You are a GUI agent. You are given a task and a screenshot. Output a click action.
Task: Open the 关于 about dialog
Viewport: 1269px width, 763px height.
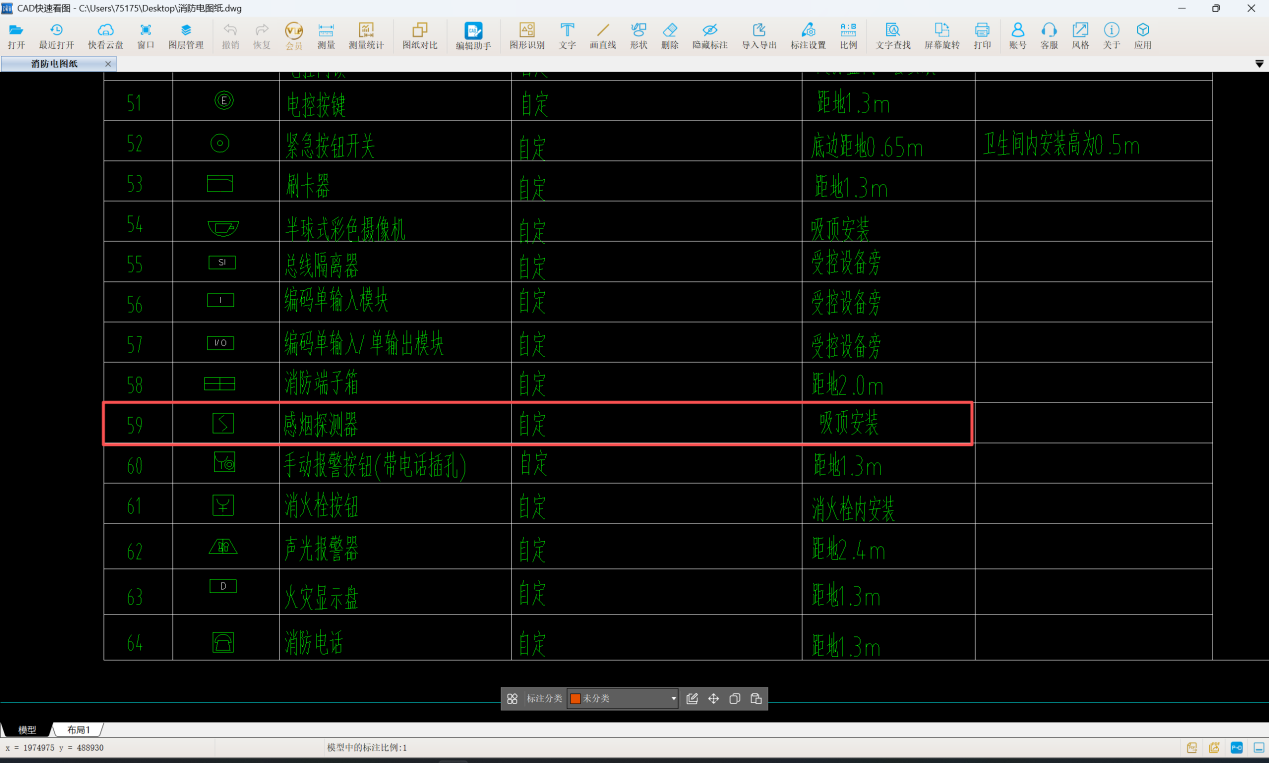coord(1111,36)
